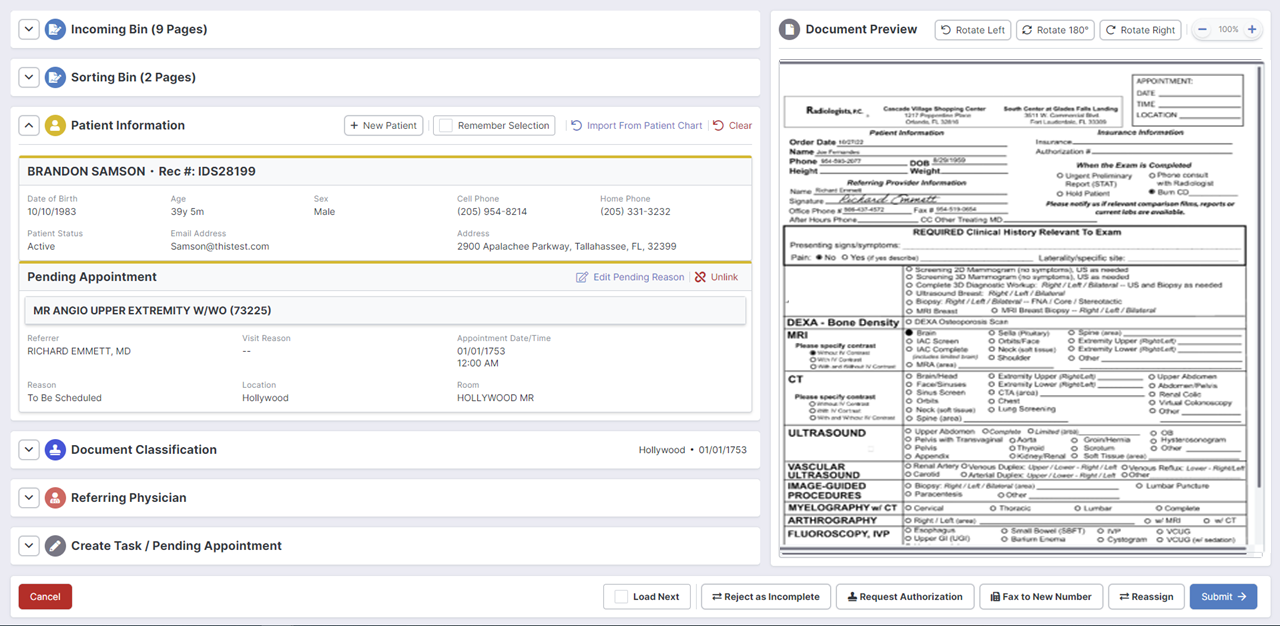Image resolution: width=1280 pixels, height=627 pixels.
Task: Click Rotate 180° button
Action: [1055, 30]
